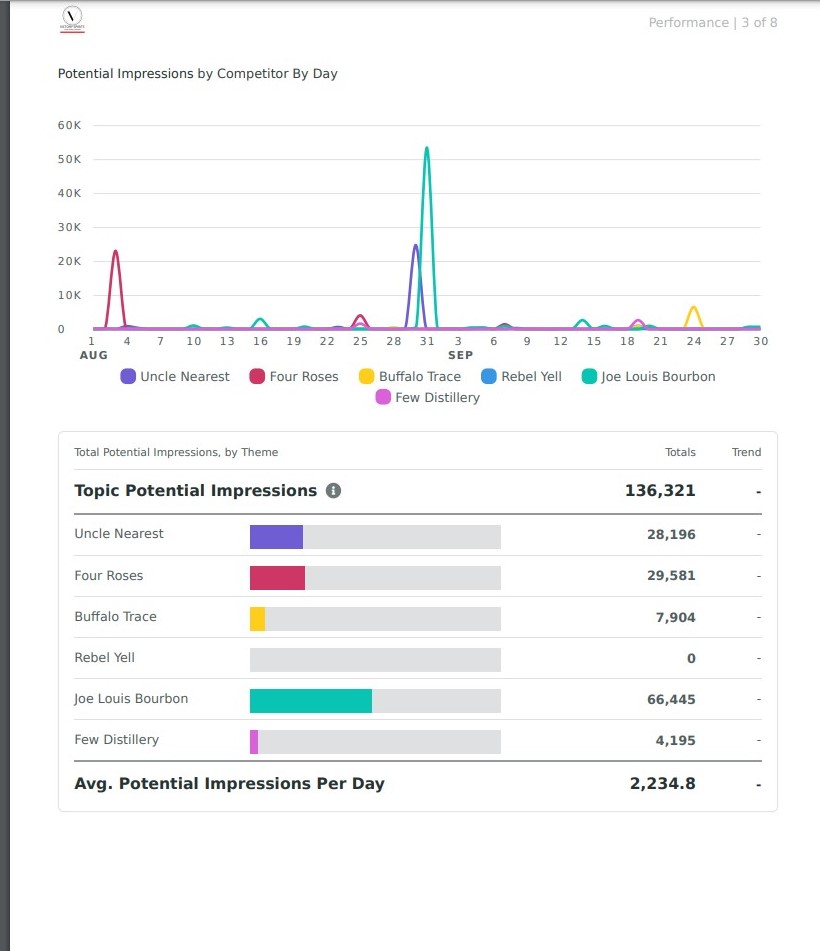This screenshot has height=951, width=820.
Task: Click the value 29,581
Action: [671, 576]
